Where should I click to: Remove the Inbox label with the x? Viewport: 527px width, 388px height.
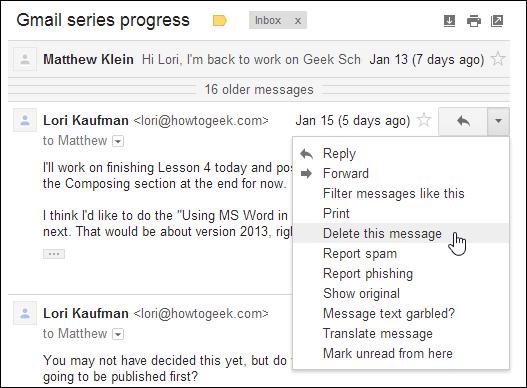pyautogui.click(x=298, y=21)
